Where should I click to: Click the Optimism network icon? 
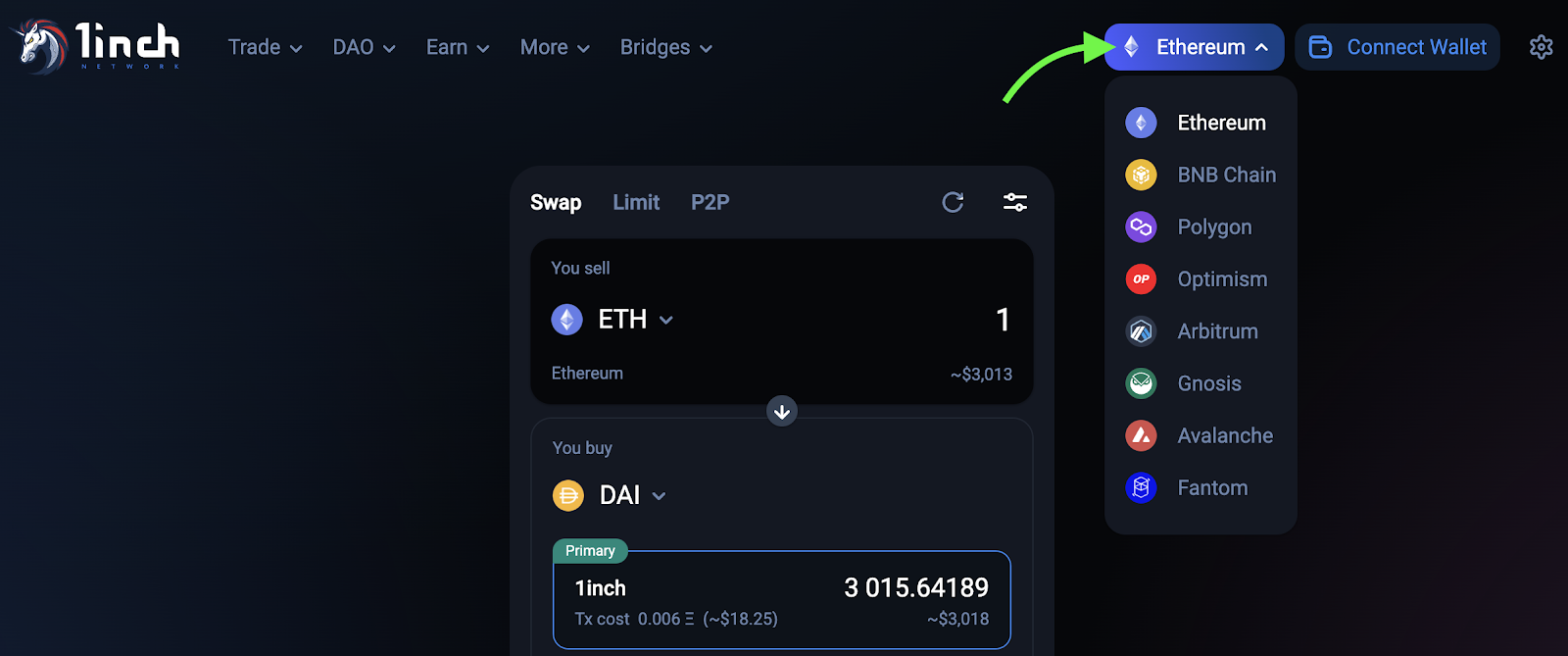(x=1141, y=279)
